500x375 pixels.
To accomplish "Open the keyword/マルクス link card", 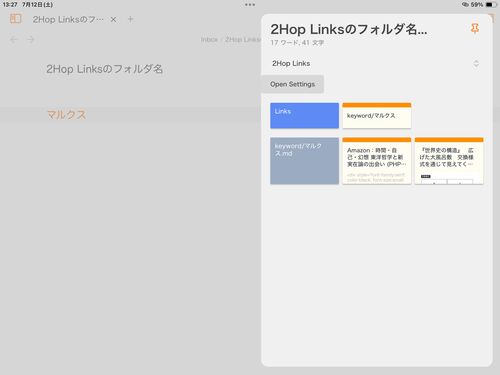I will pos(377,115).
